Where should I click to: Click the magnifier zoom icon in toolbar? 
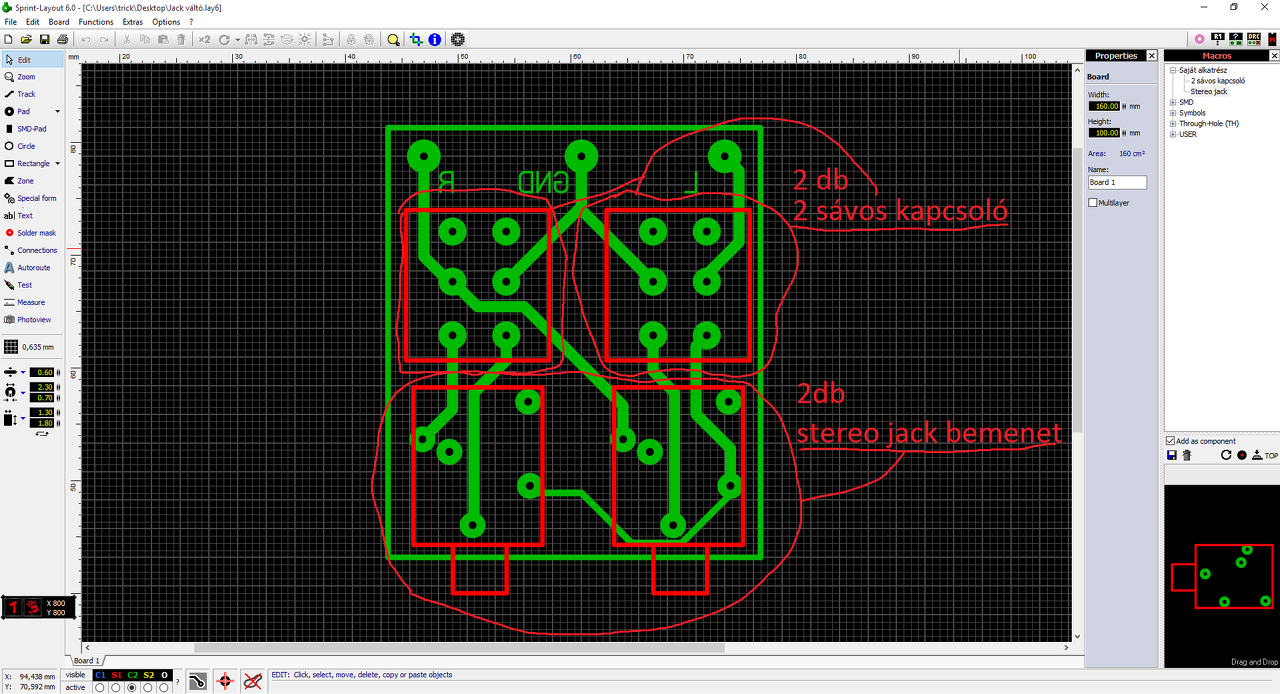click(393, 39)
